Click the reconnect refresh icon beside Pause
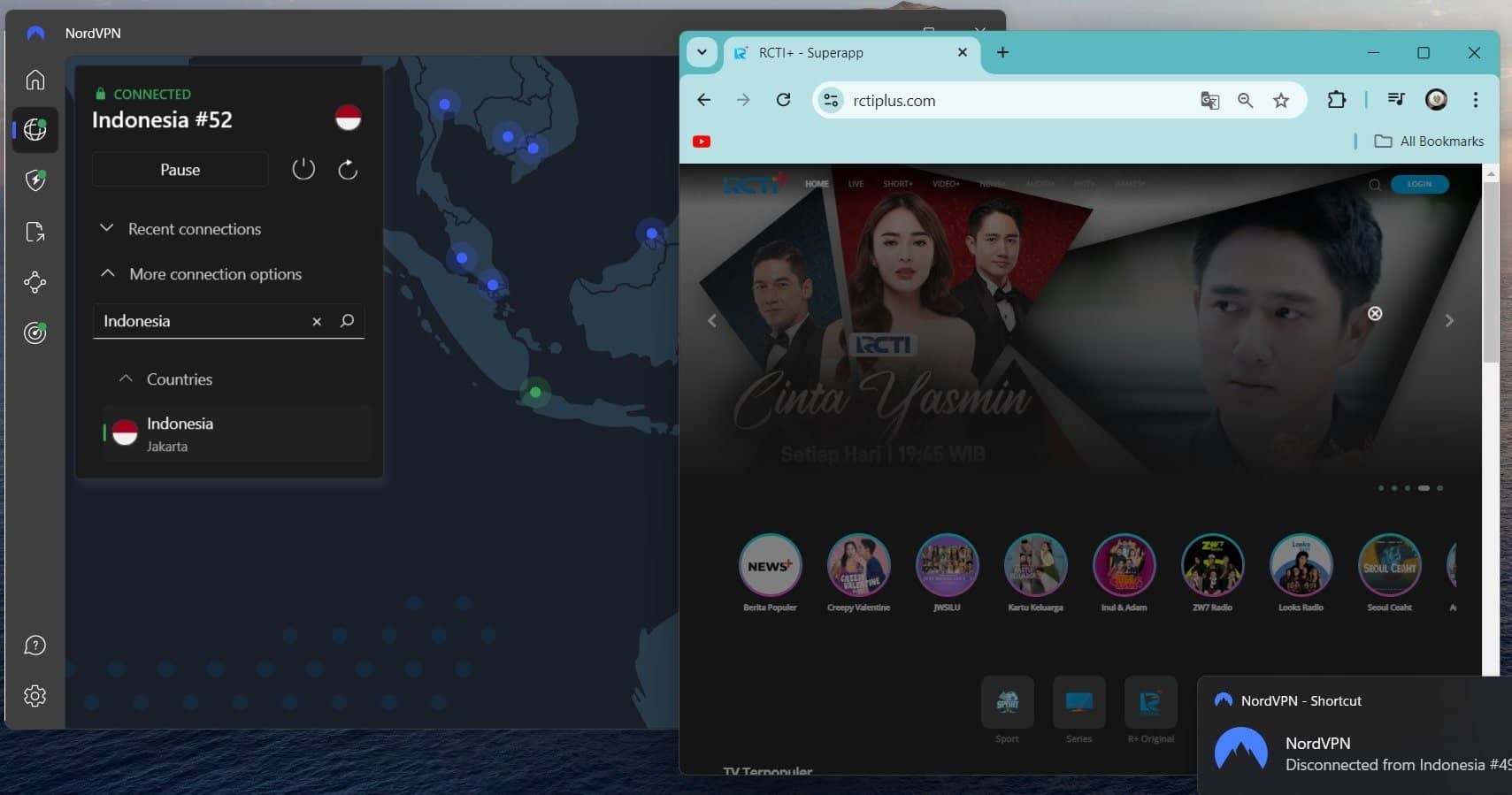Screen dimensions: 1512x795 pyautogui.click(x=348, y=169)
